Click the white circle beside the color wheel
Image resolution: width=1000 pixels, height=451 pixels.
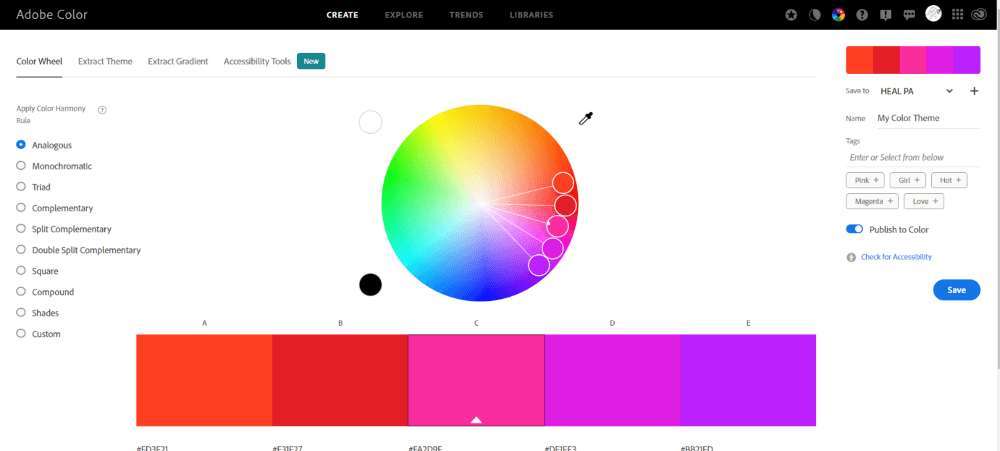click(x=371, y=122)
